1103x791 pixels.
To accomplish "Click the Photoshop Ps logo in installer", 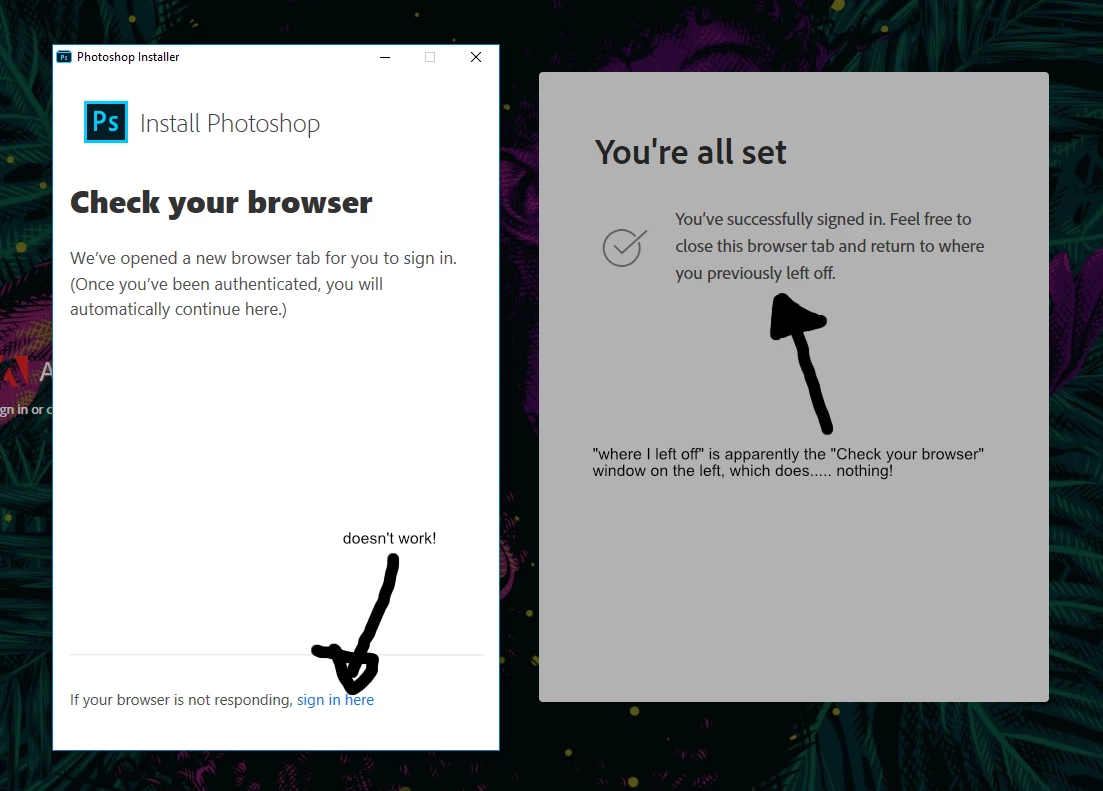I will tap(106, 122).
